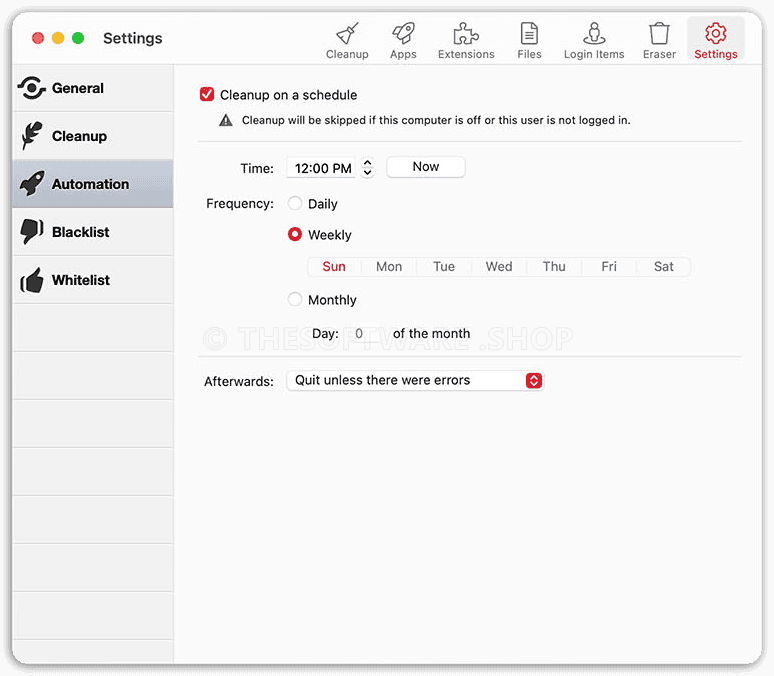The width and height of the screenshot is (774, 676).
Task: Click the Weekly label text
Action: pyautogui.click(x=330, y=235)
